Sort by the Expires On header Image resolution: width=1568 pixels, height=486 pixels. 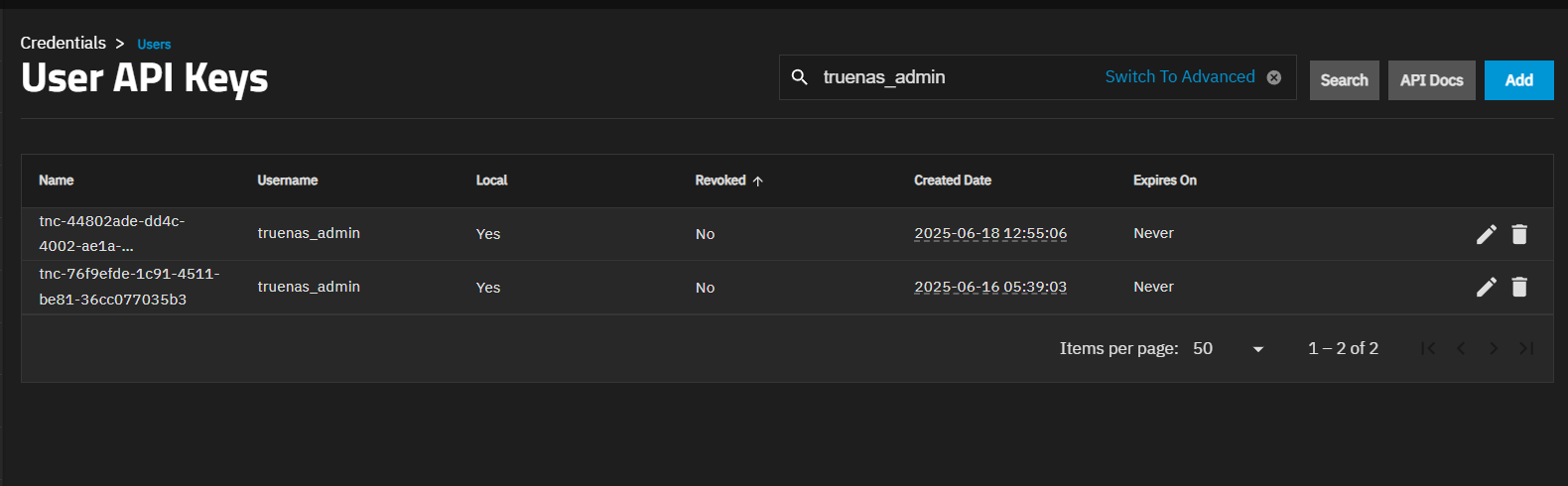point(1164,181)
